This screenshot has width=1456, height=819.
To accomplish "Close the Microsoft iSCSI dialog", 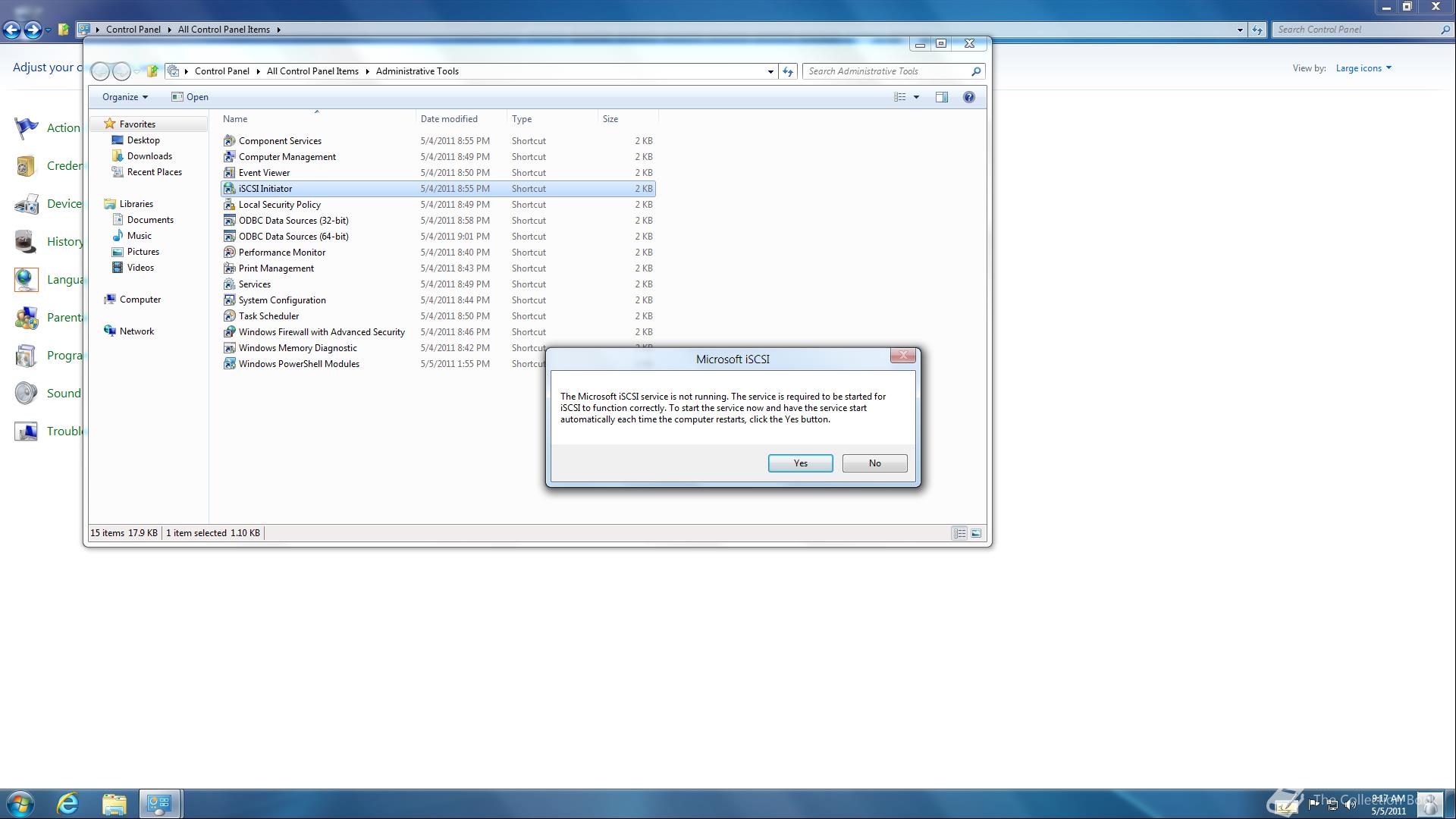I will tap(902, 356).
